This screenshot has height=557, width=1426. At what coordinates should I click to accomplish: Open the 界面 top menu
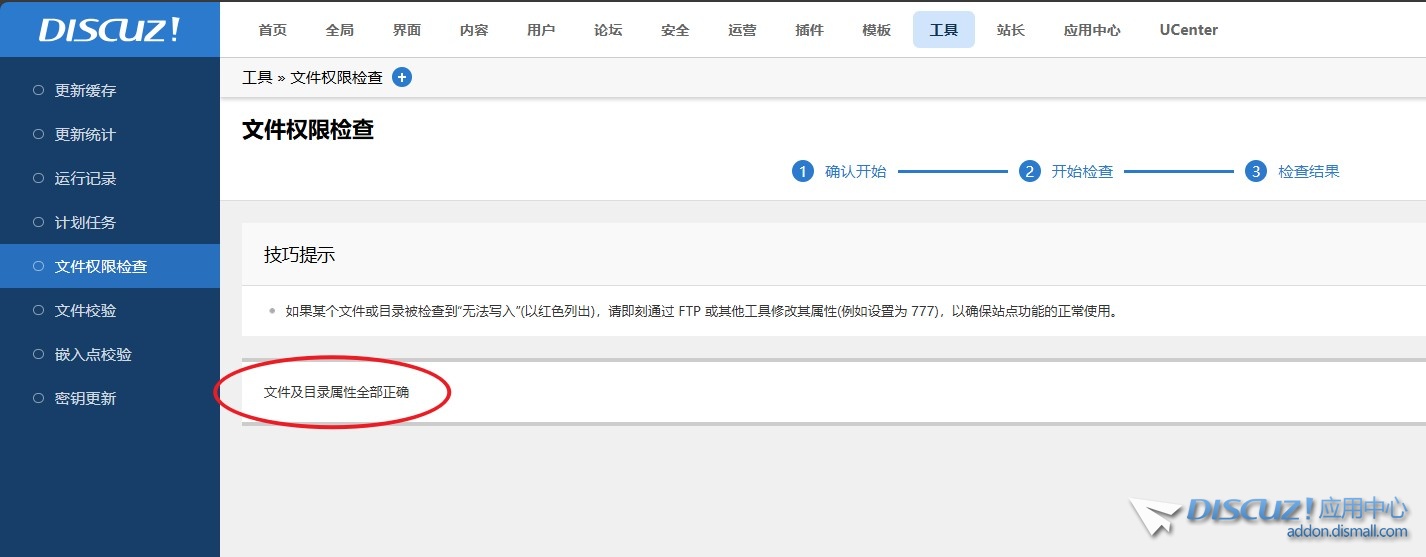coord(406,30)
